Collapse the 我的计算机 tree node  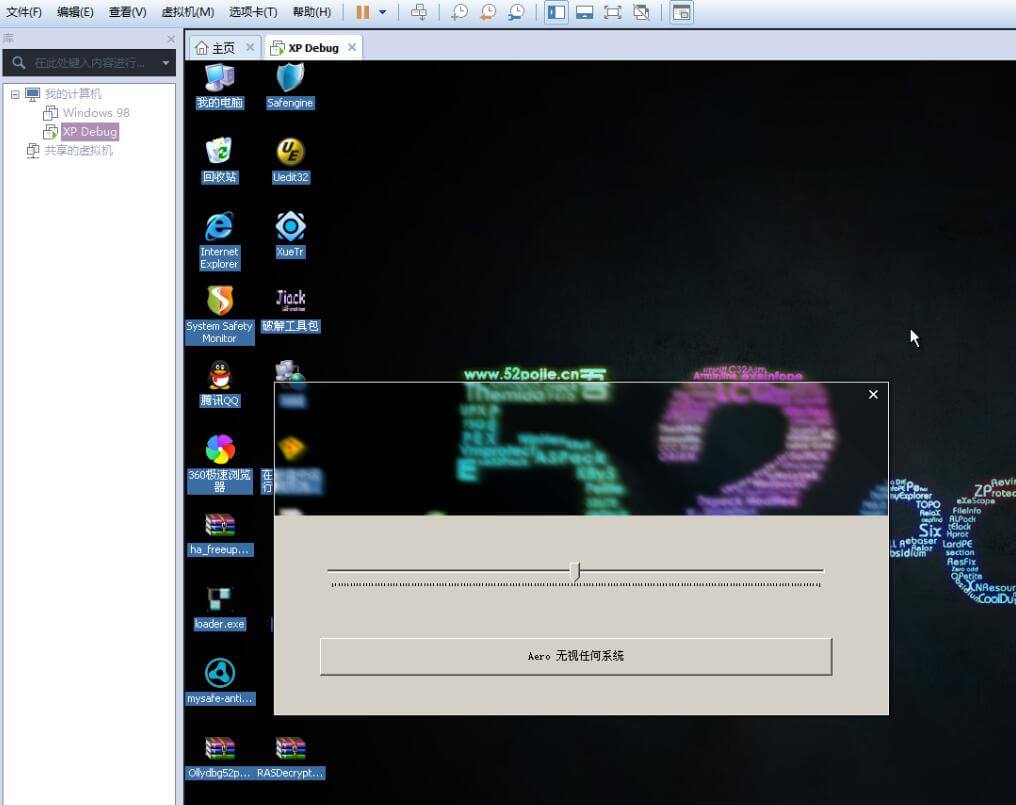15,94
